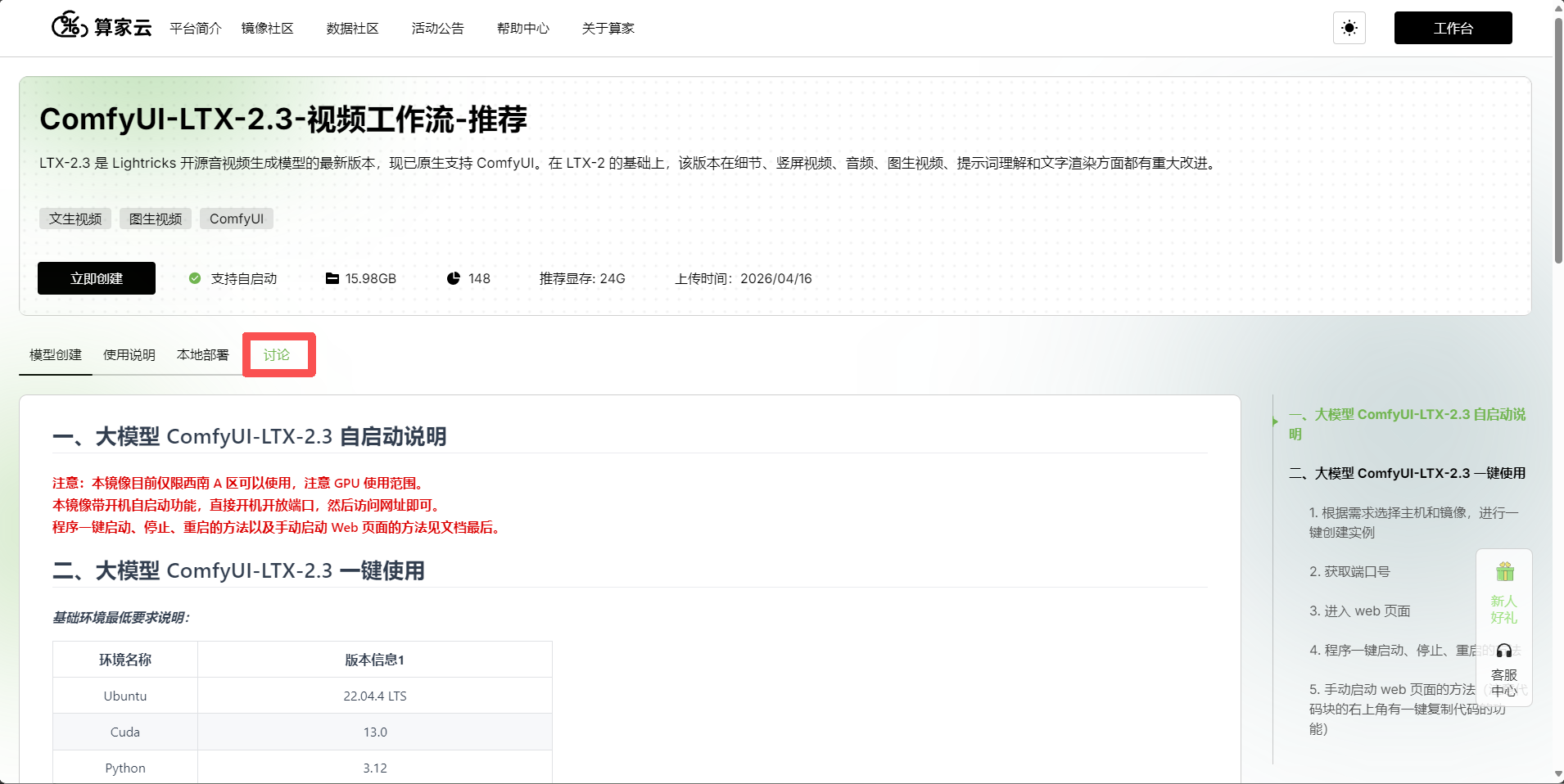Open 数据社区 in the navigation bar

point(353,28)
